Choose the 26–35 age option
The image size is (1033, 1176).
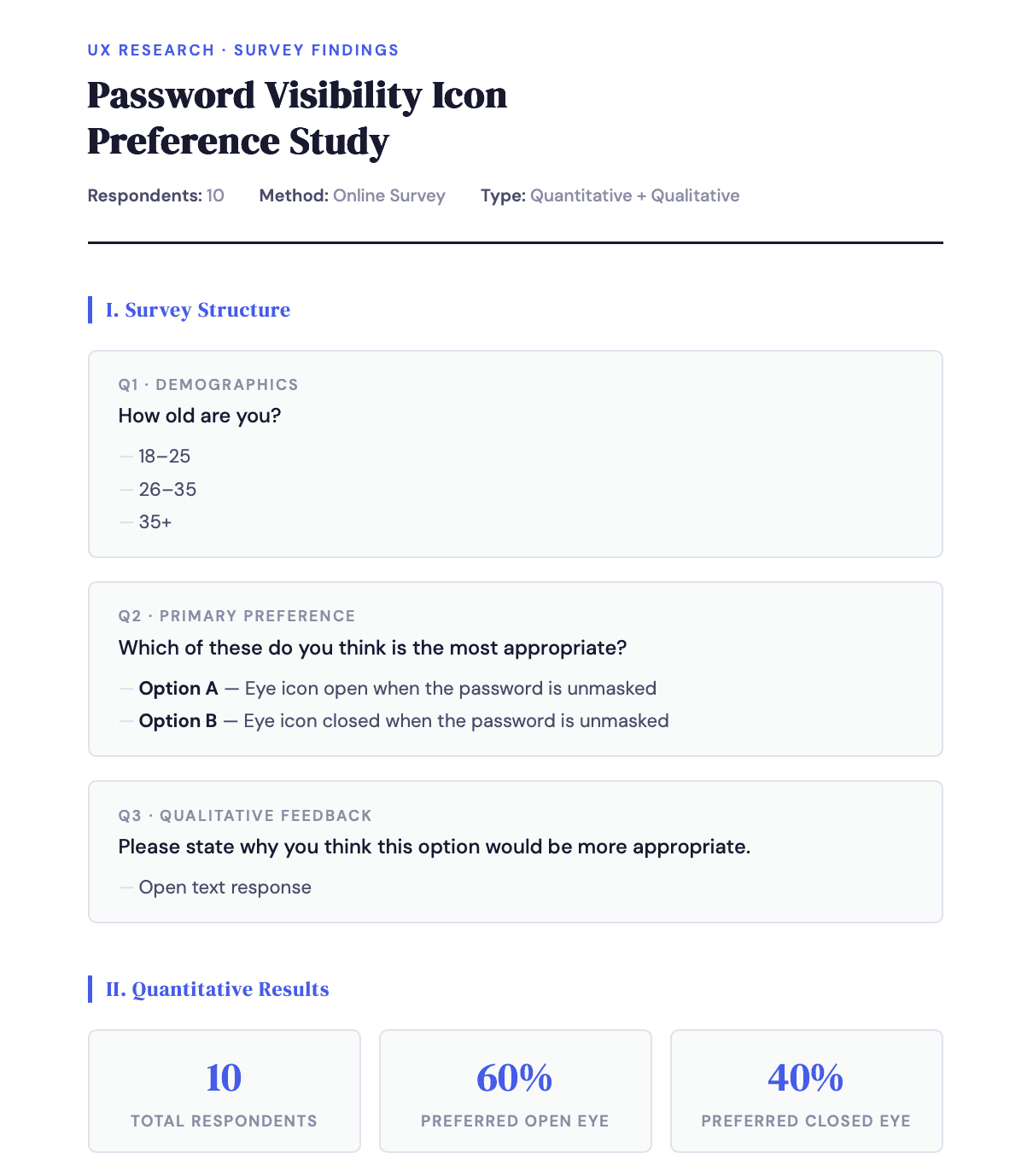pos(168,489)
